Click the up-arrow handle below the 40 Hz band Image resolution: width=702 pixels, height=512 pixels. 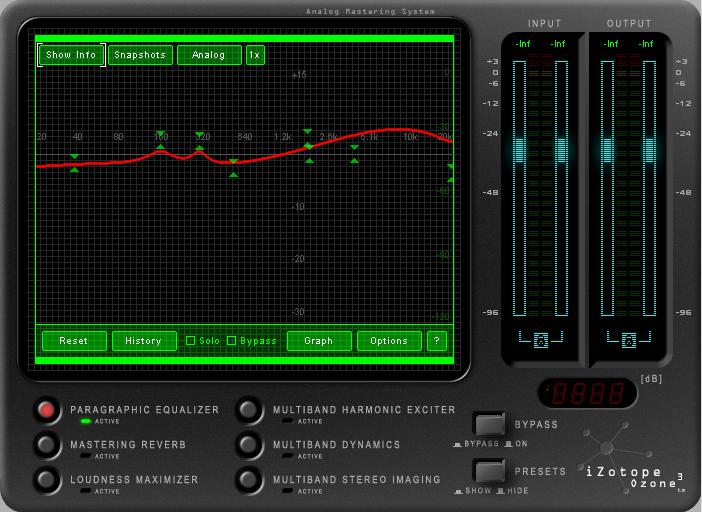point(74,170)
